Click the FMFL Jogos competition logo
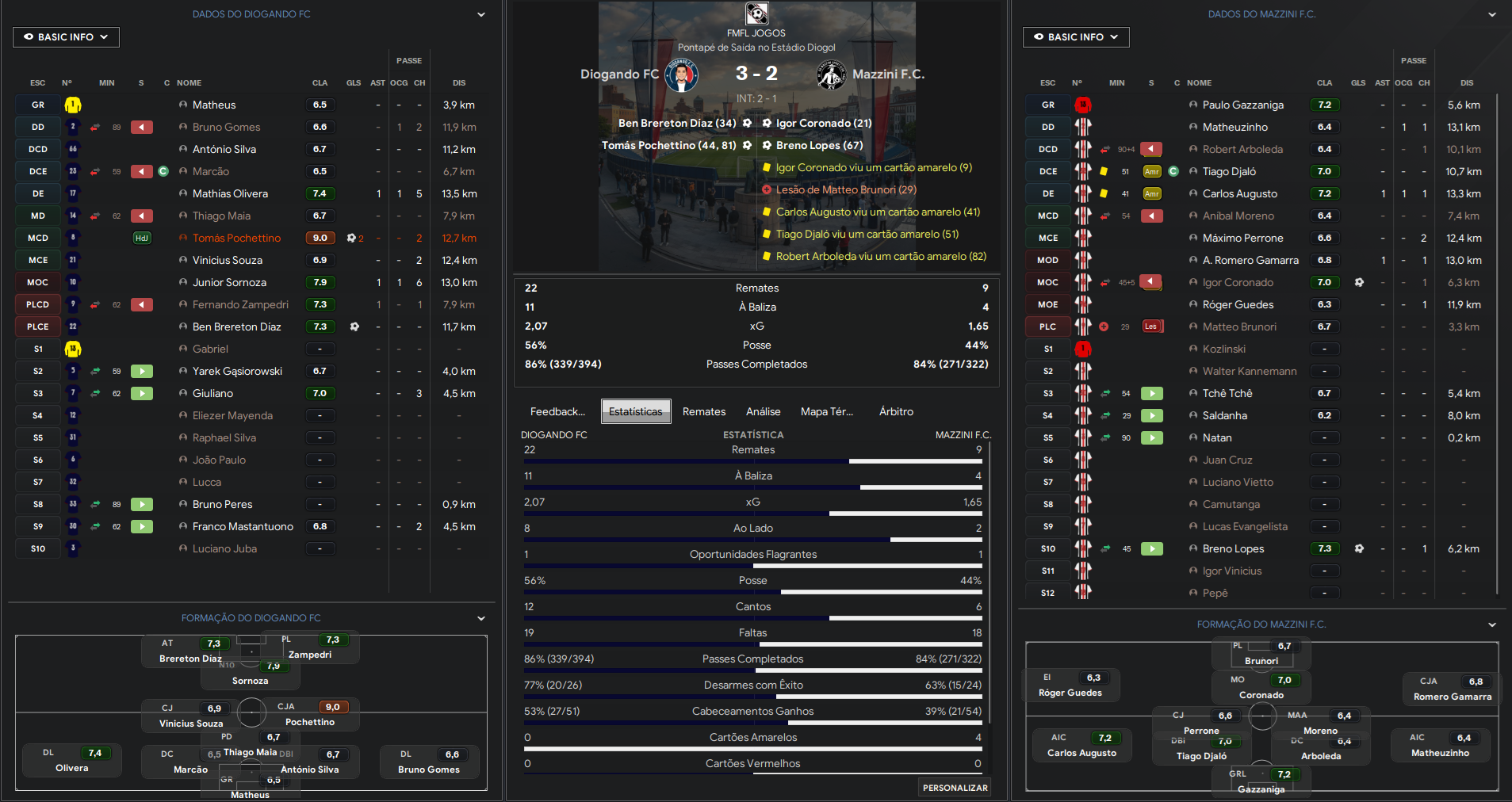Image resolution: width=1512 pixels, height=802 pixels. (756, 13)
